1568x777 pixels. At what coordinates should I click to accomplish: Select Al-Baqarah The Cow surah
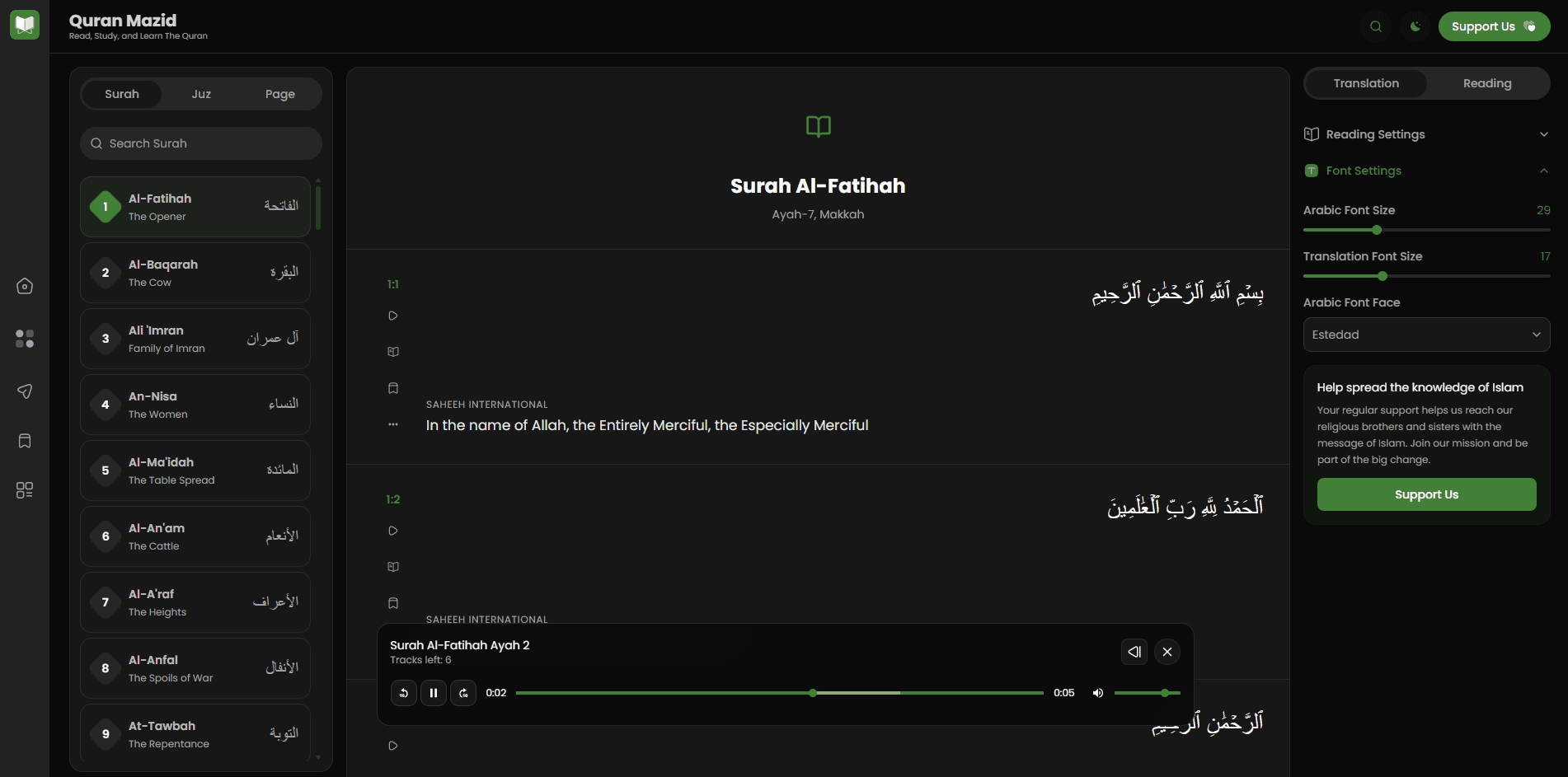(195, 273)
